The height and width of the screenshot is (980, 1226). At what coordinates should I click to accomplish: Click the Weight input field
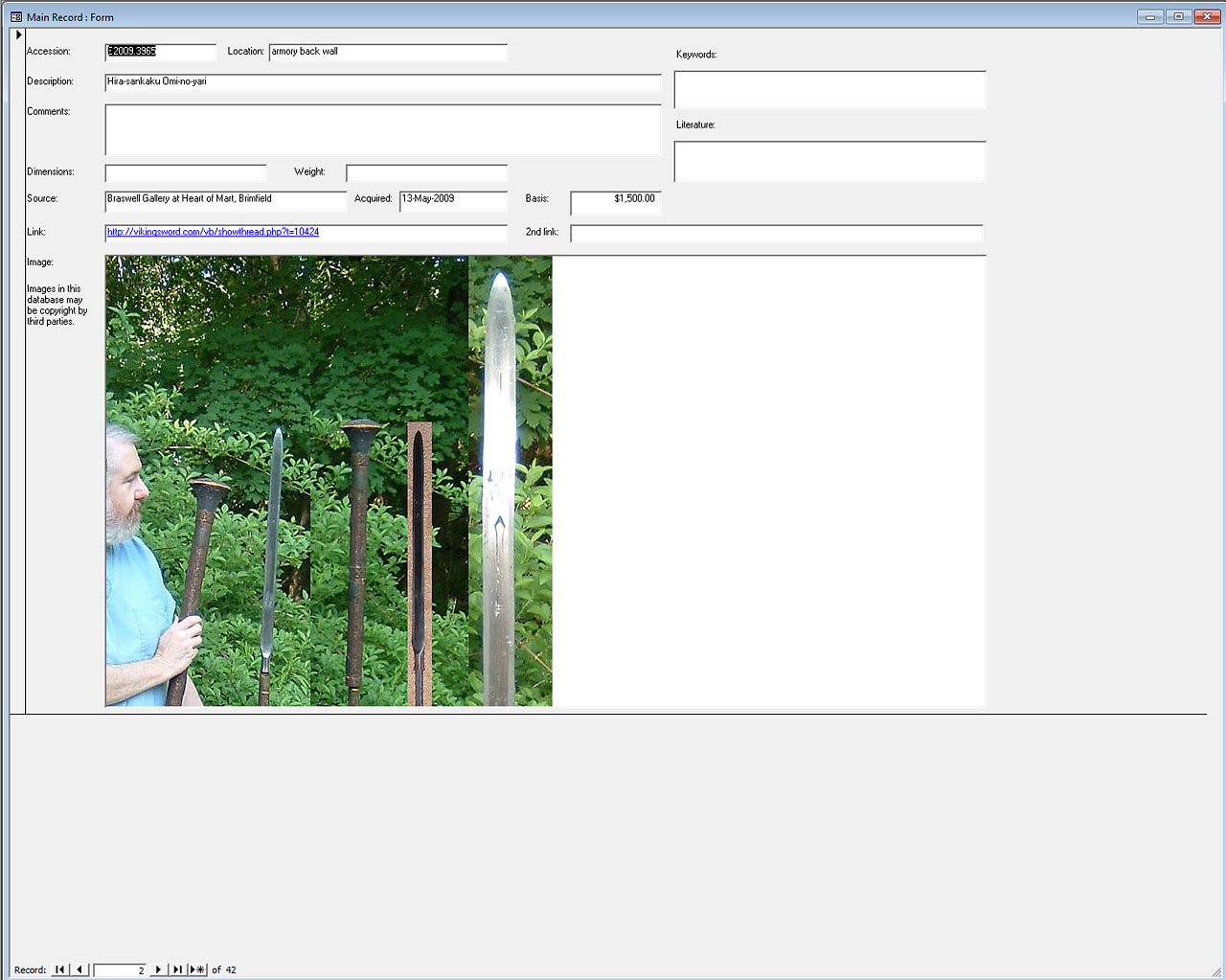(x=426, y=172)
